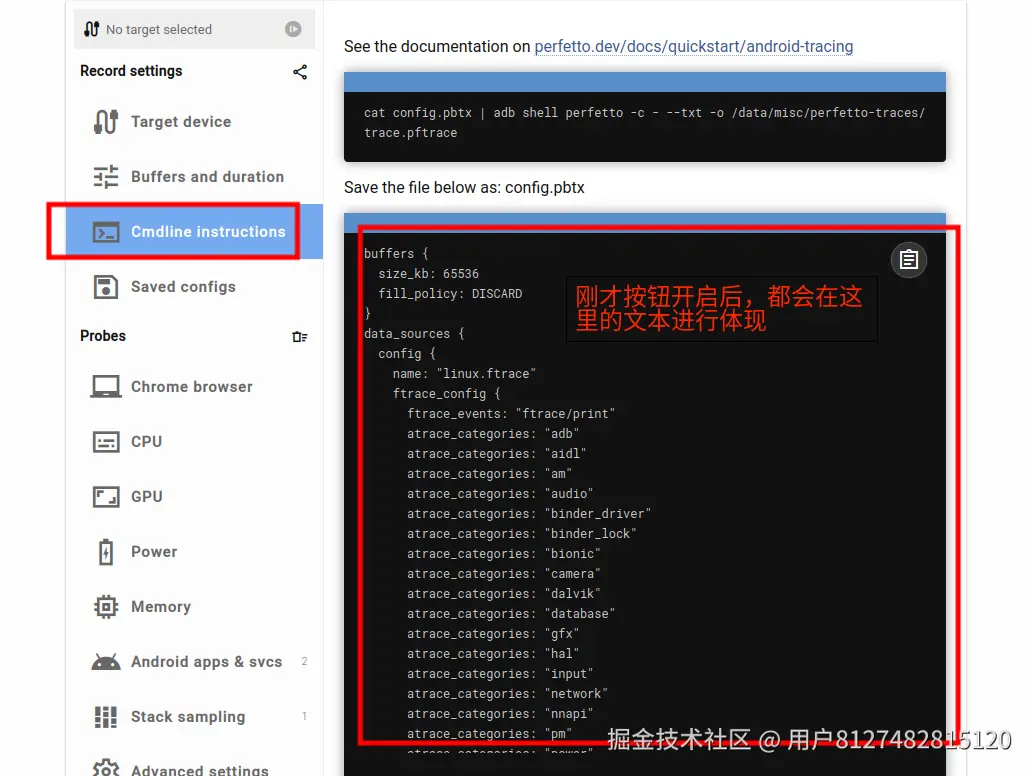The width and height of the screenshot is (1034, 776).
Task: Click the 'size_kb: 65536' line
Action: click(x=428, y=274)
